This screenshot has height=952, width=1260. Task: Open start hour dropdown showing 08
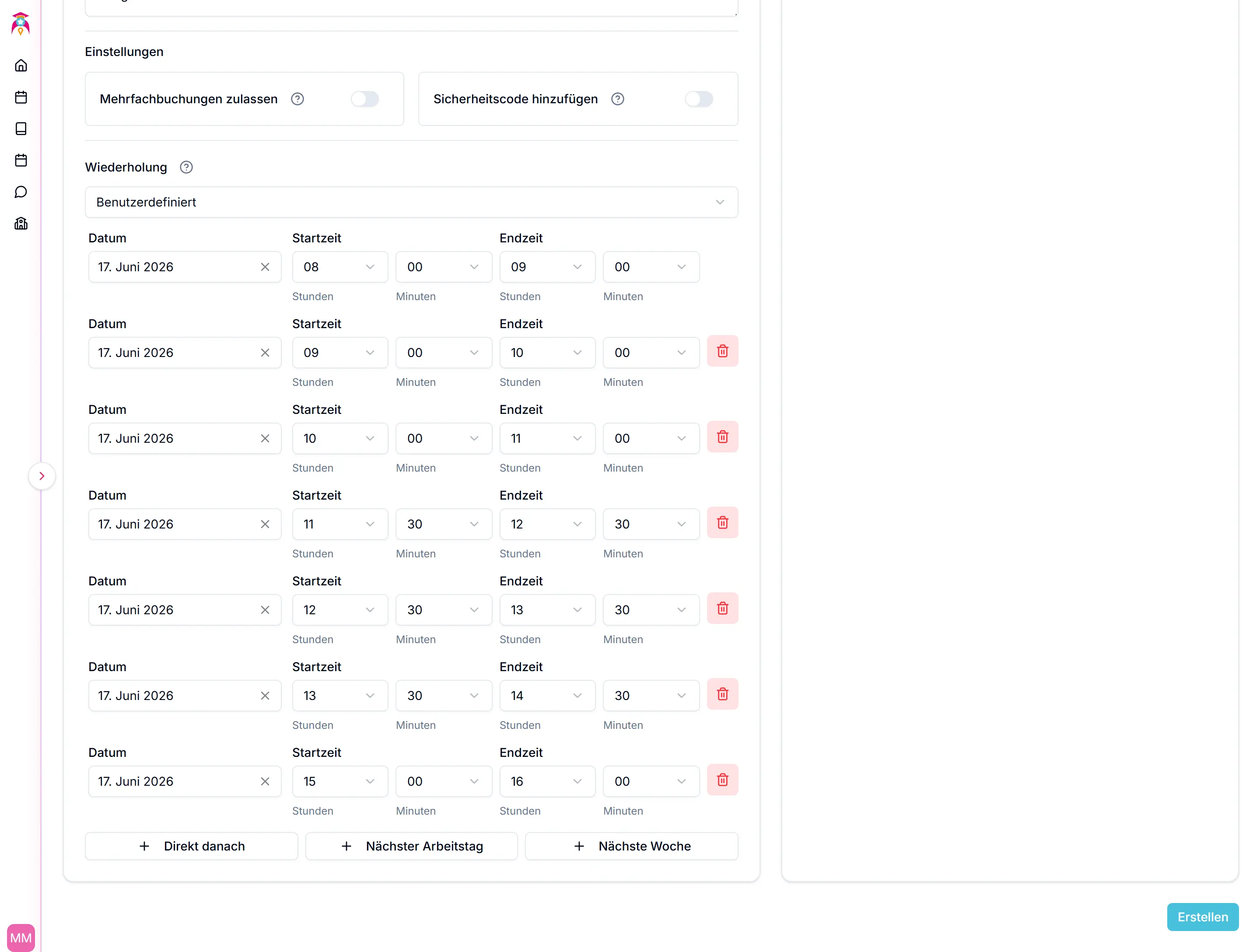(x=339, y=267)
